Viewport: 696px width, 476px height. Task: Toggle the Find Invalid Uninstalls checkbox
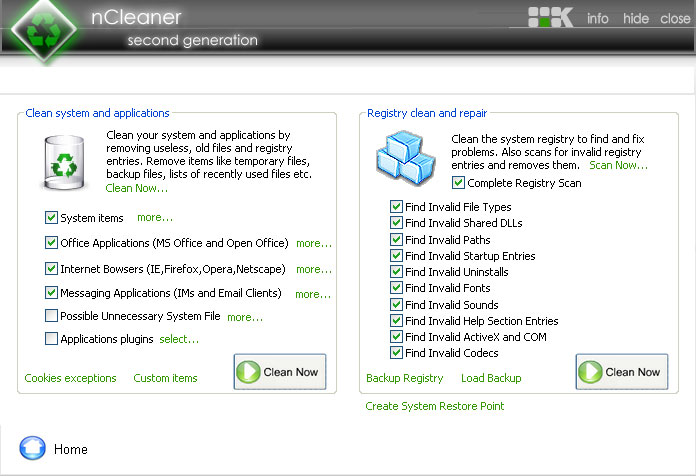click(396, 271)
